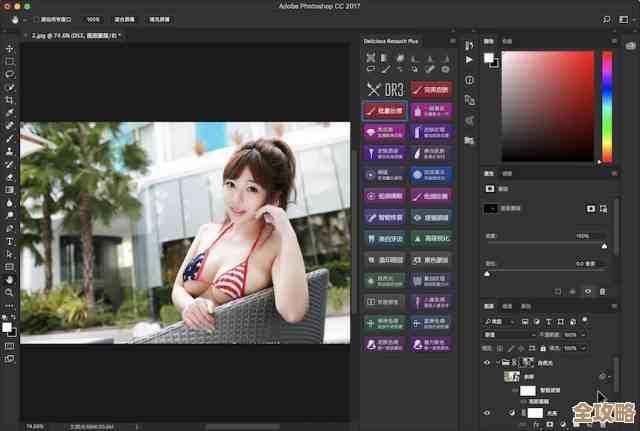The height and width of the screenshot is (431, 640).
Task: Select the Rectangle shape tool
Action: tap(9, 267)
